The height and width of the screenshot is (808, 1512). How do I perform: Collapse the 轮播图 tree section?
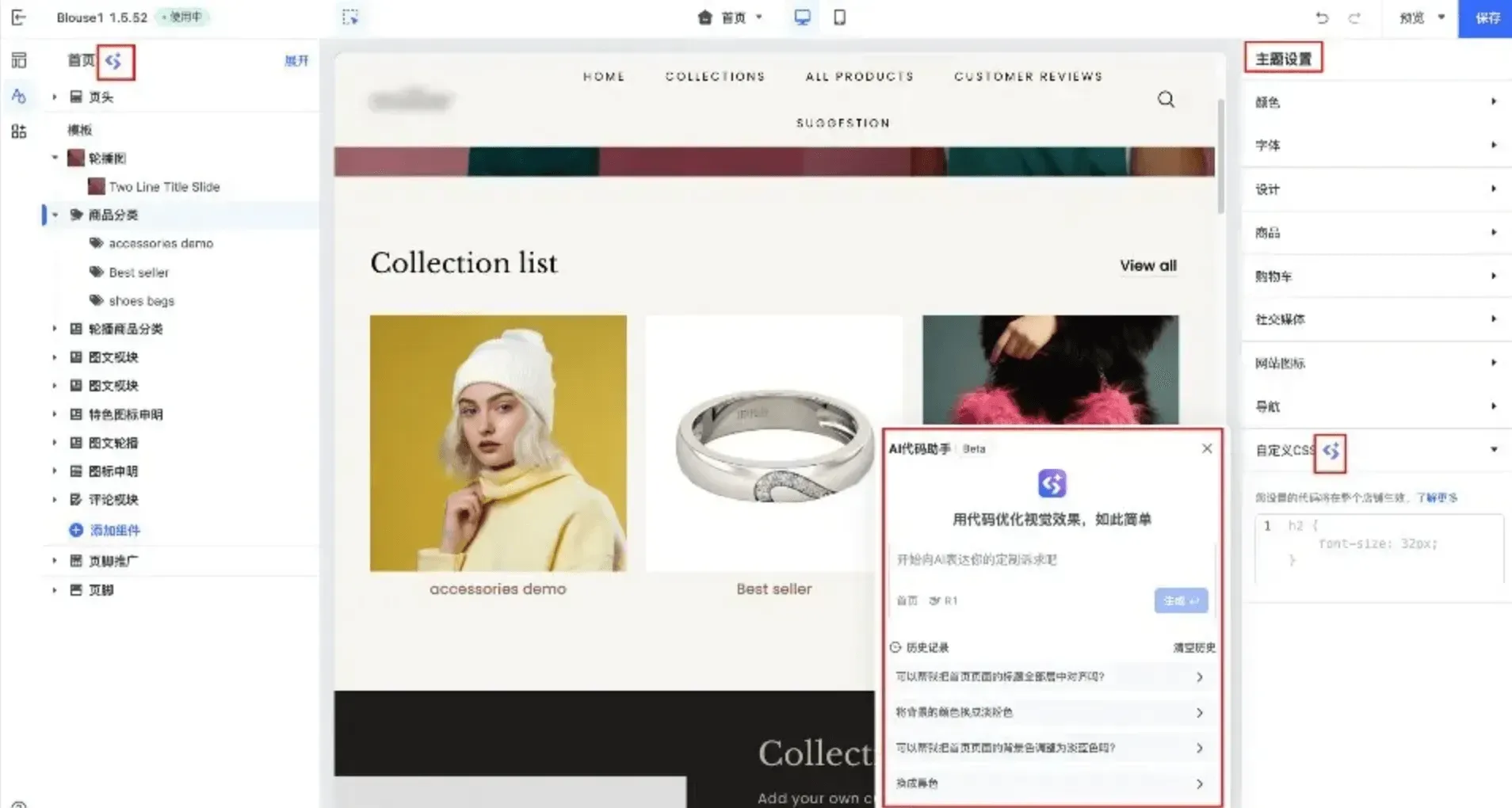pos(55,158)
